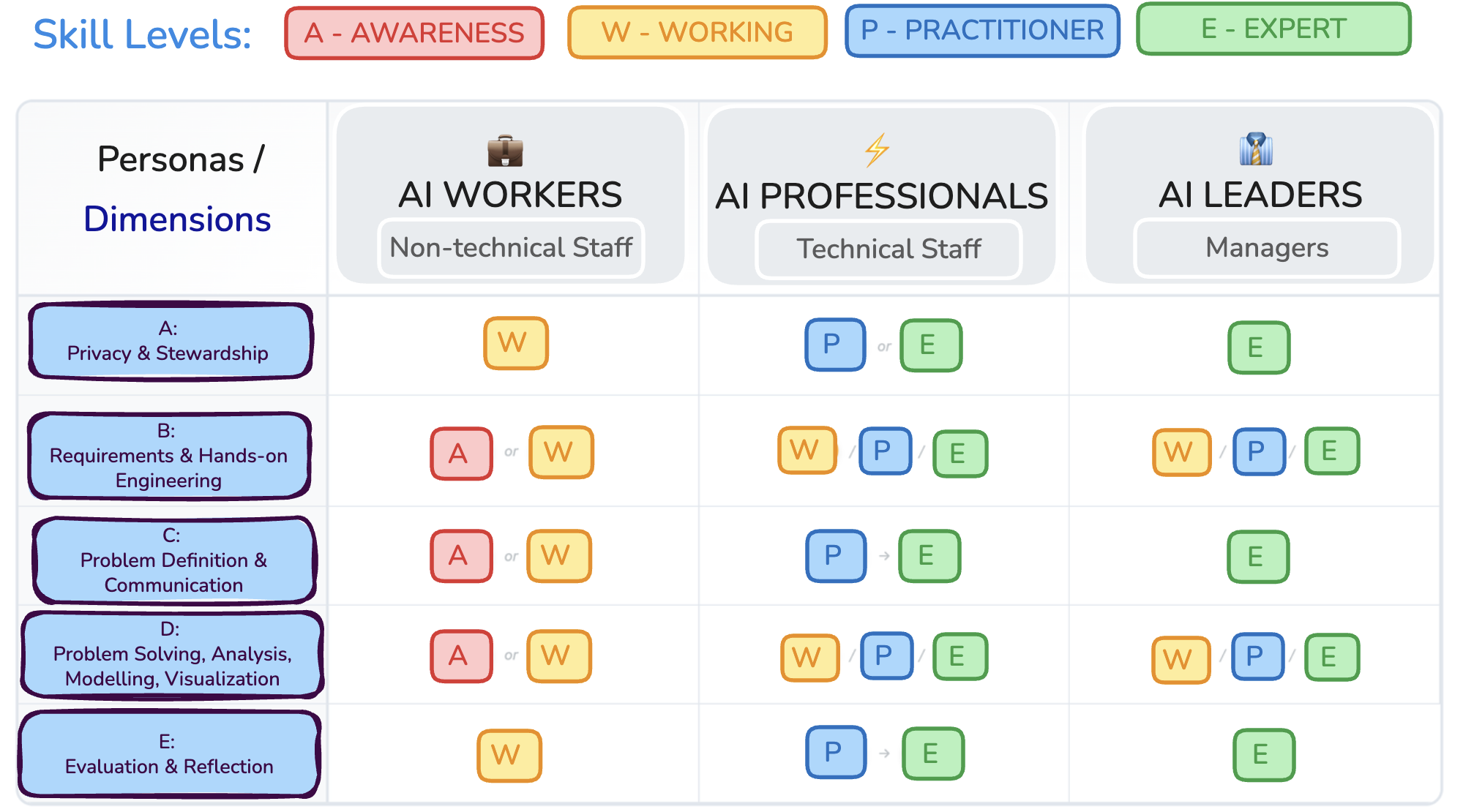This screenshot has width=1474, height=812.
Task: Click the shirt and tie icon above AI Leaders
Action: (1256, 149)
